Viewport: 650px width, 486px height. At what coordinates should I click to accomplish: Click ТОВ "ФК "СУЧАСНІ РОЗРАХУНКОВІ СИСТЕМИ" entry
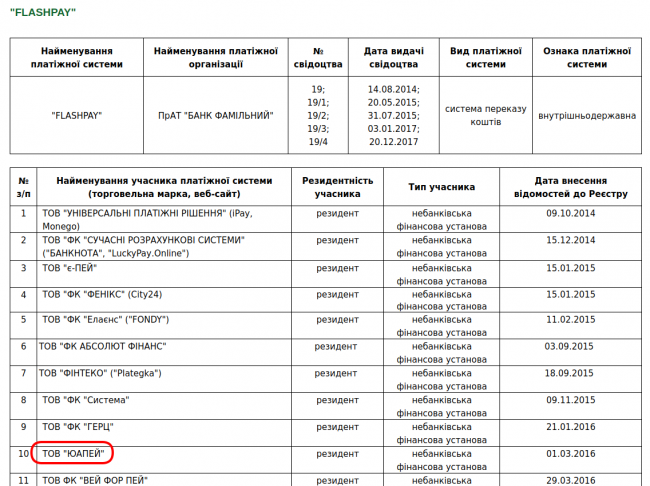click(143, 240)
